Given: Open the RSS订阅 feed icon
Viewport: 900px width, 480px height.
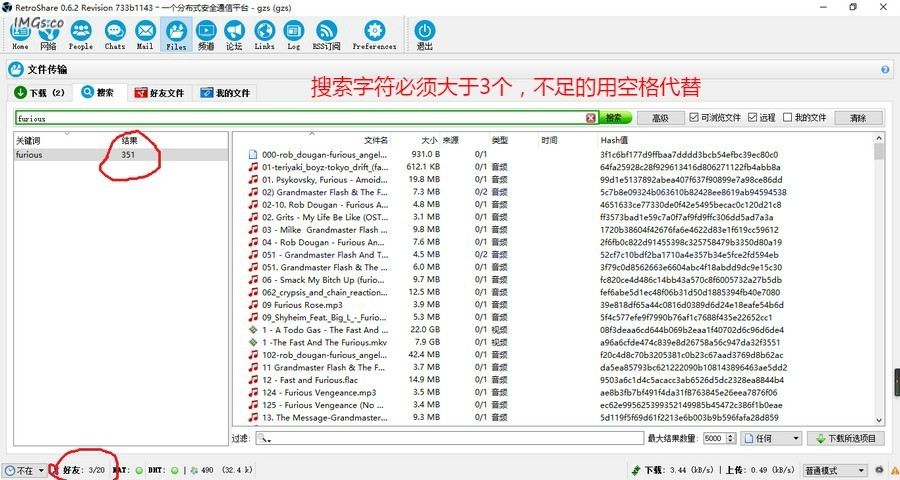Looking at the screenshot, I should (327, 34).
